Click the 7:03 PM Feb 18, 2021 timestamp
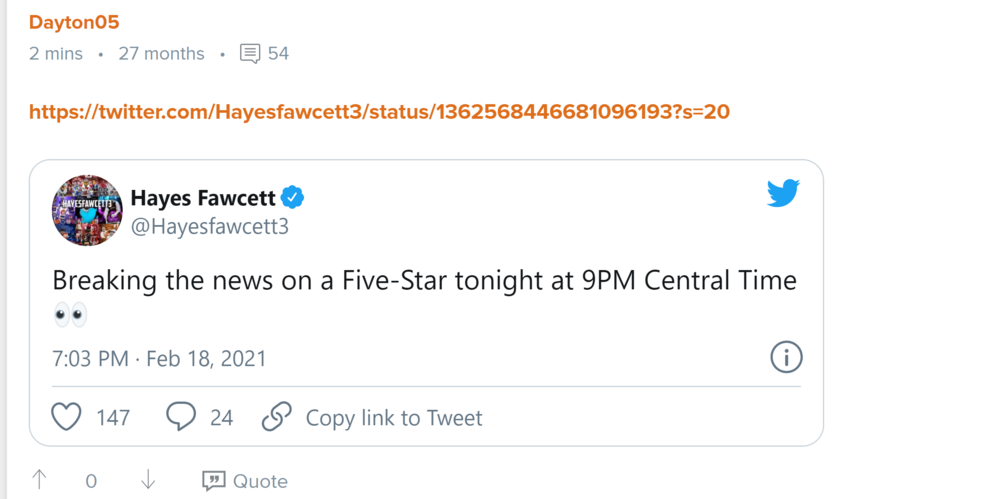 159,357
